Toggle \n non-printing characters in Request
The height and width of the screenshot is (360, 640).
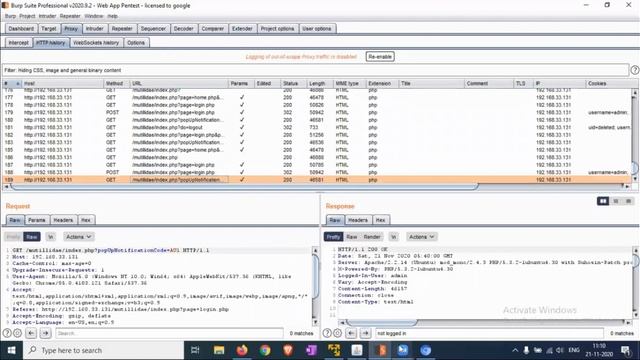(51, 237)
